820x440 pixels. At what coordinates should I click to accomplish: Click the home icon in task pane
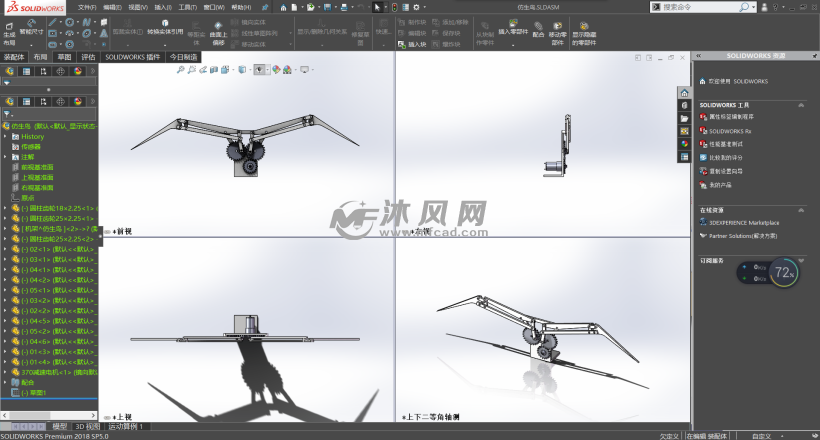(684, 92)
